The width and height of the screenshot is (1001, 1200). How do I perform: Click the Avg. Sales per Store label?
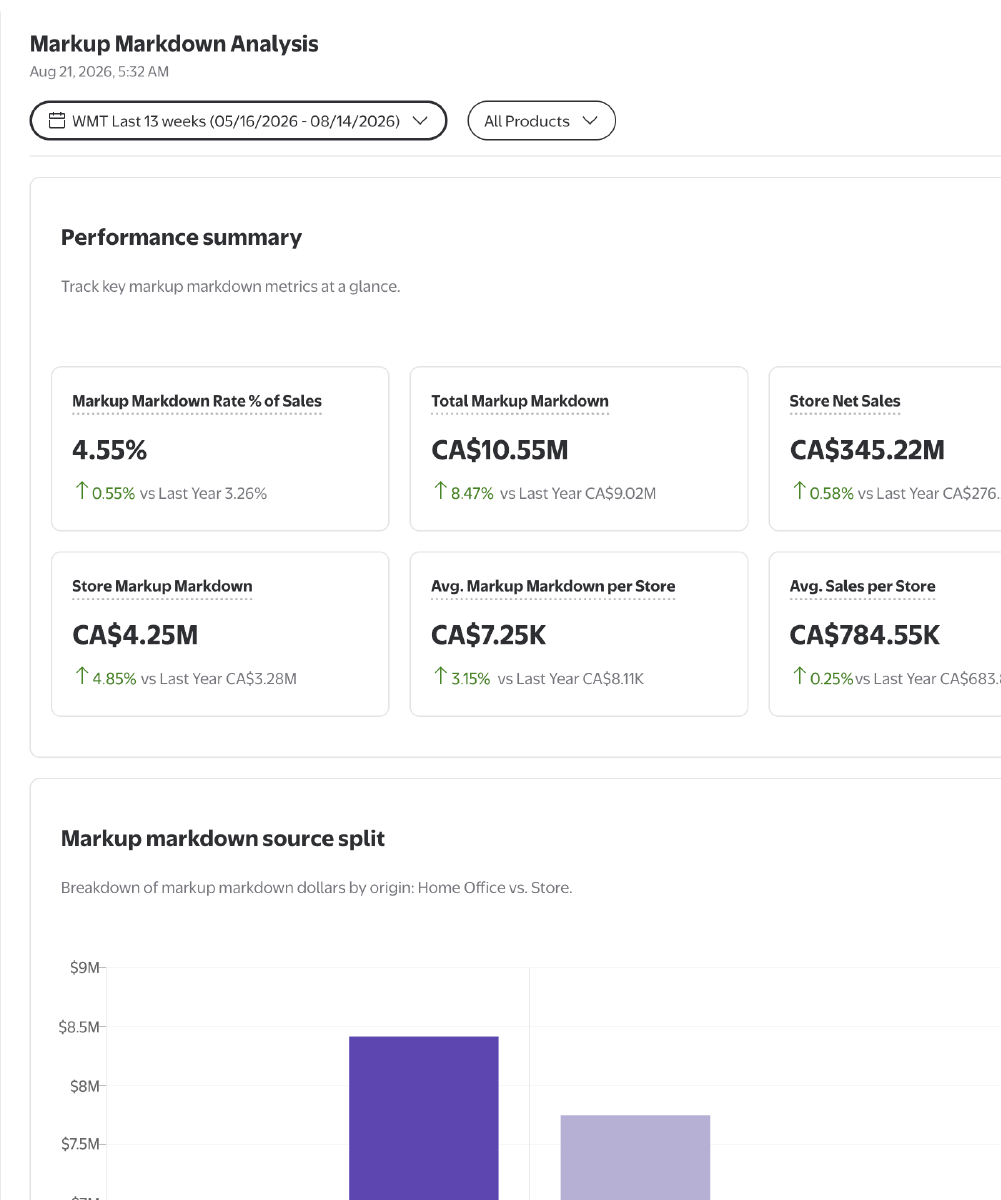pyautogui.click(x=863, y=586)
